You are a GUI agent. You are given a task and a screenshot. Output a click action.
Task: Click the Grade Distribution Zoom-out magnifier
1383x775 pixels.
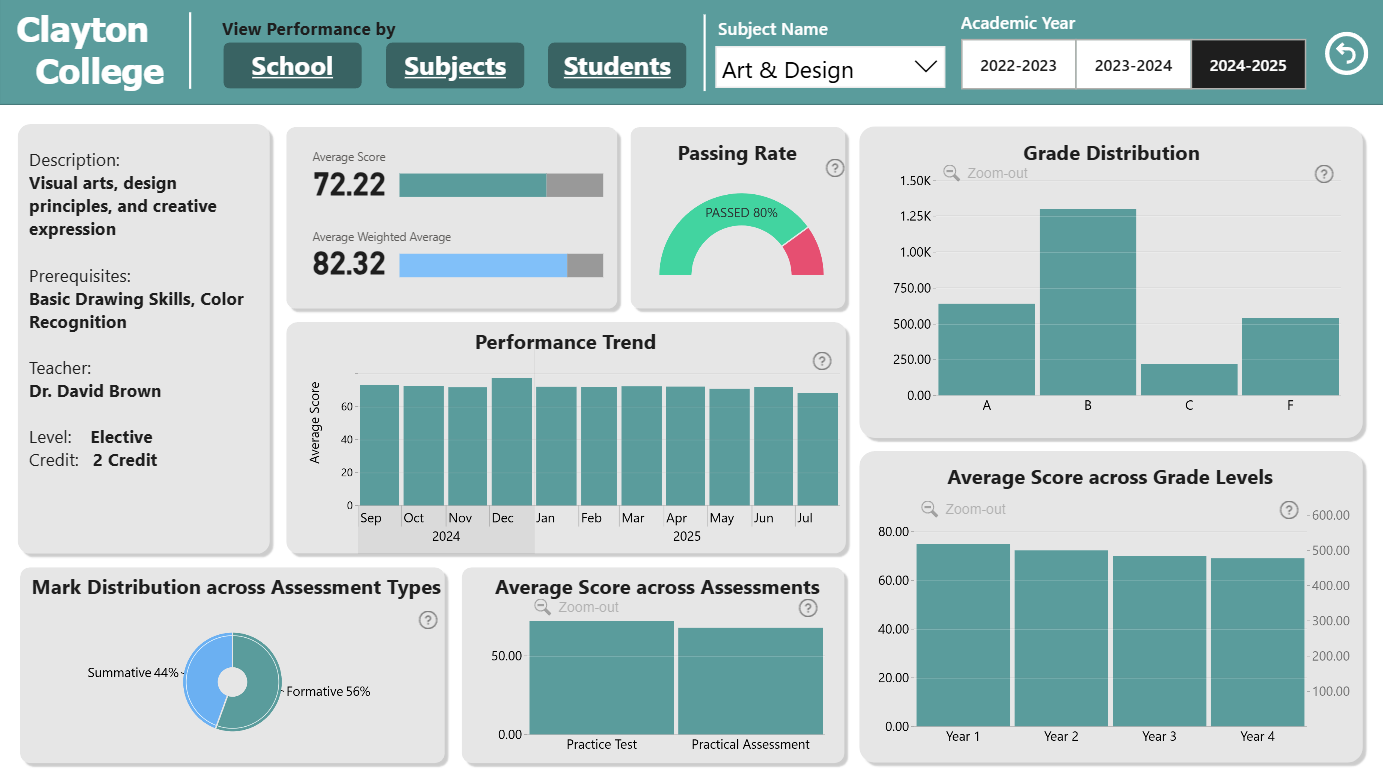point(952,173)
